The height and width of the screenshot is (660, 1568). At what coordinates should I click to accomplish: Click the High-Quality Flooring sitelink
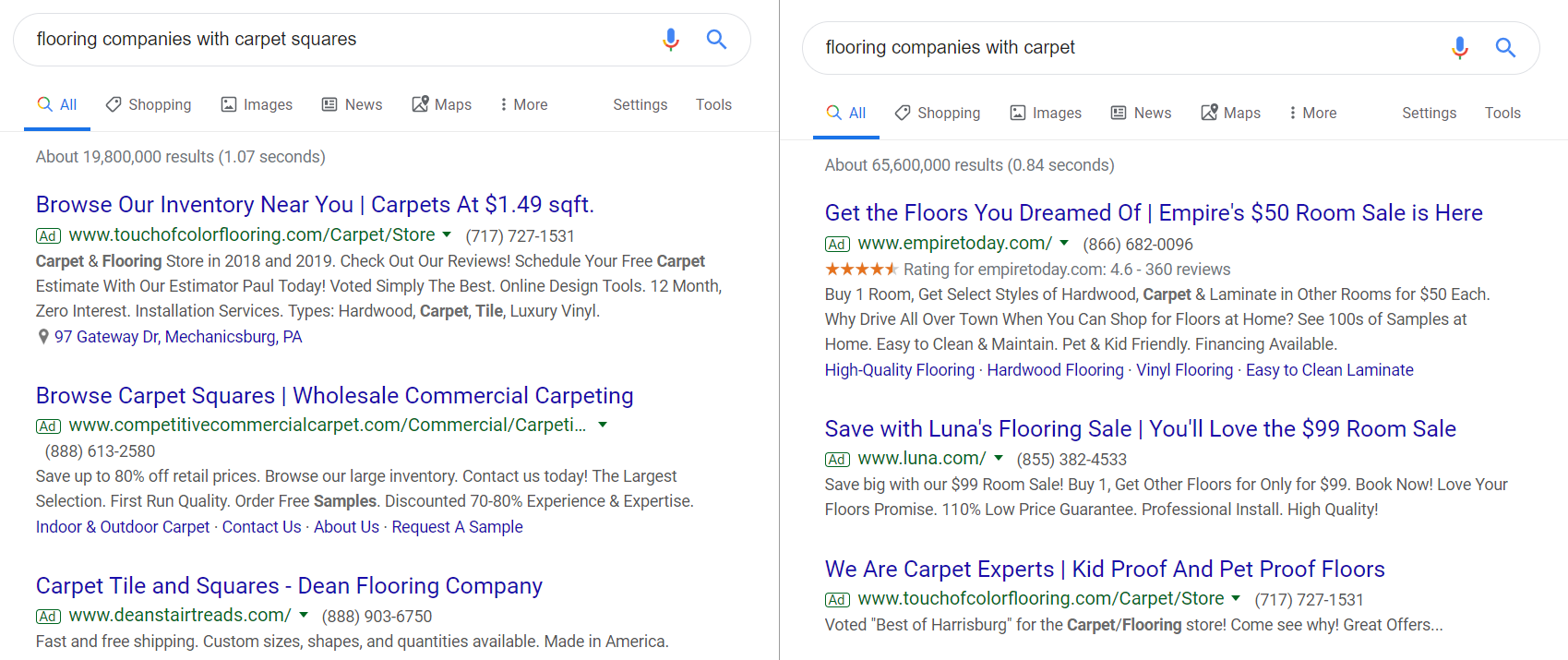click(x=900, y=370)
